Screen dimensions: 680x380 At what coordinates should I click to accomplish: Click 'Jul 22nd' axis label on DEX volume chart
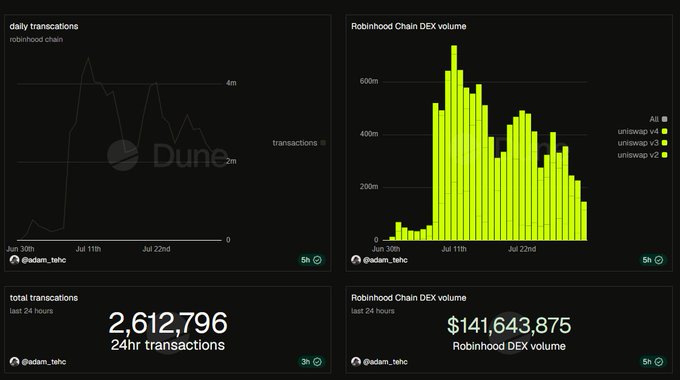point(522,249)
